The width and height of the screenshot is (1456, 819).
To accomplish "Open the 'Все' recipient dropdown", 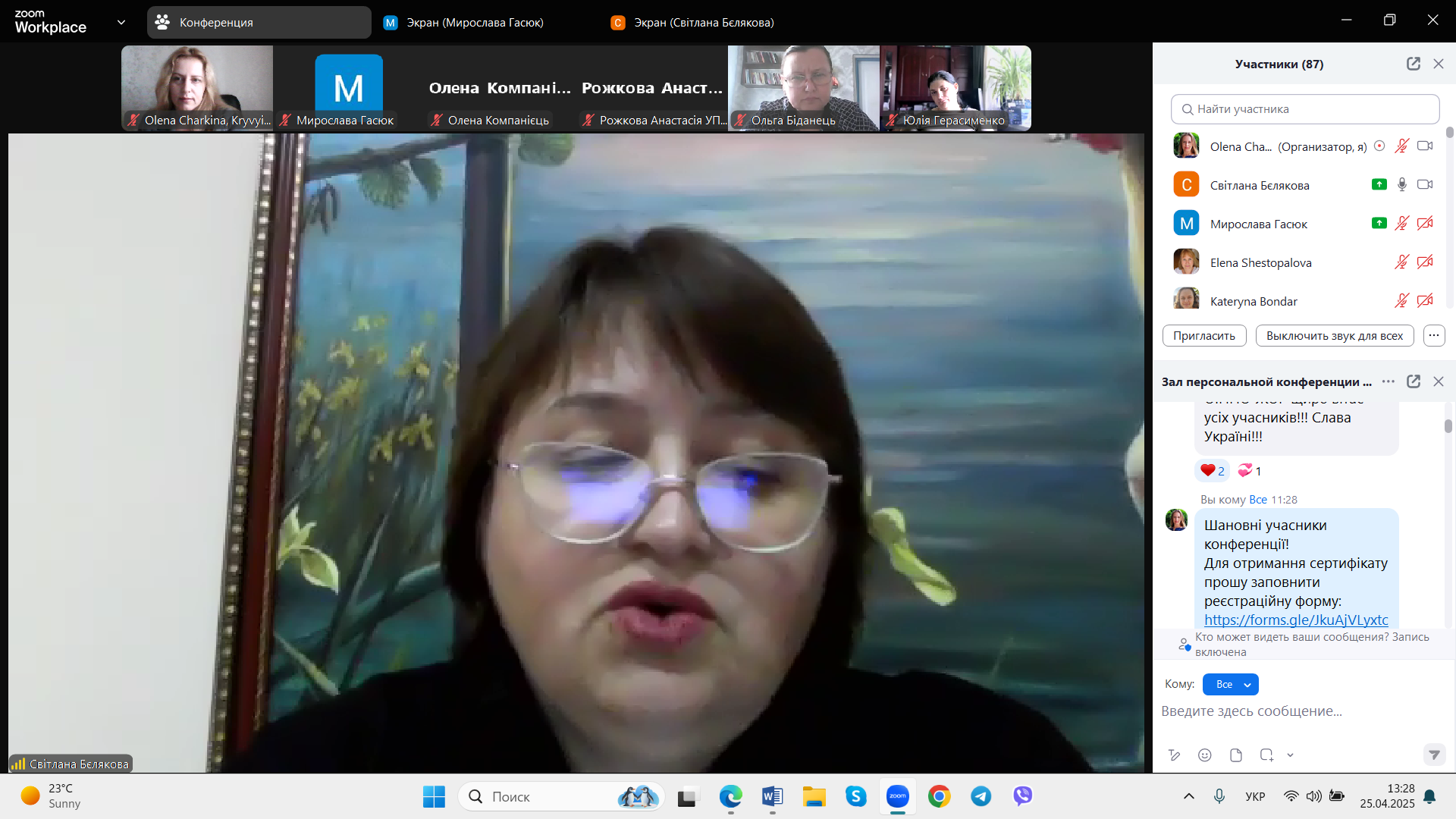I will click(x=1230, y=684).
